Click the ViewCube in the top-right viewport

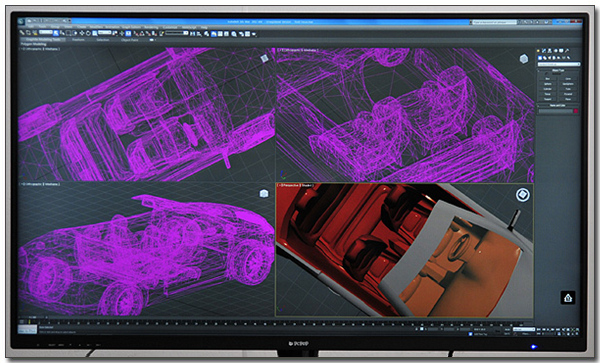pyautogui.click(x=524, y=59)
